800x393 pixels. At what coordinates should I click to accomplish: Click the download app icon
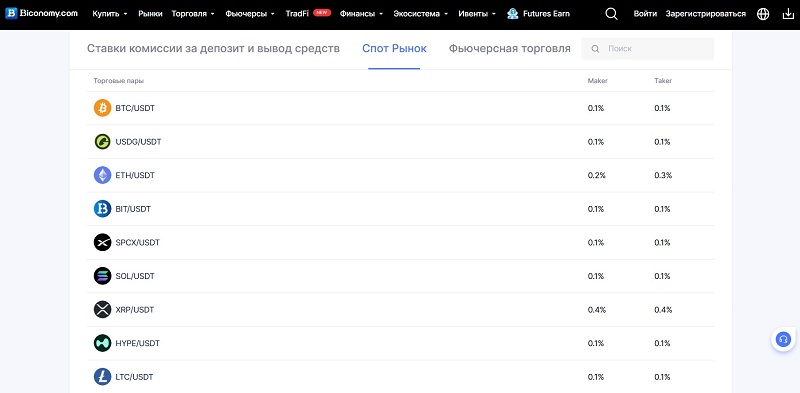coord(788,14)
